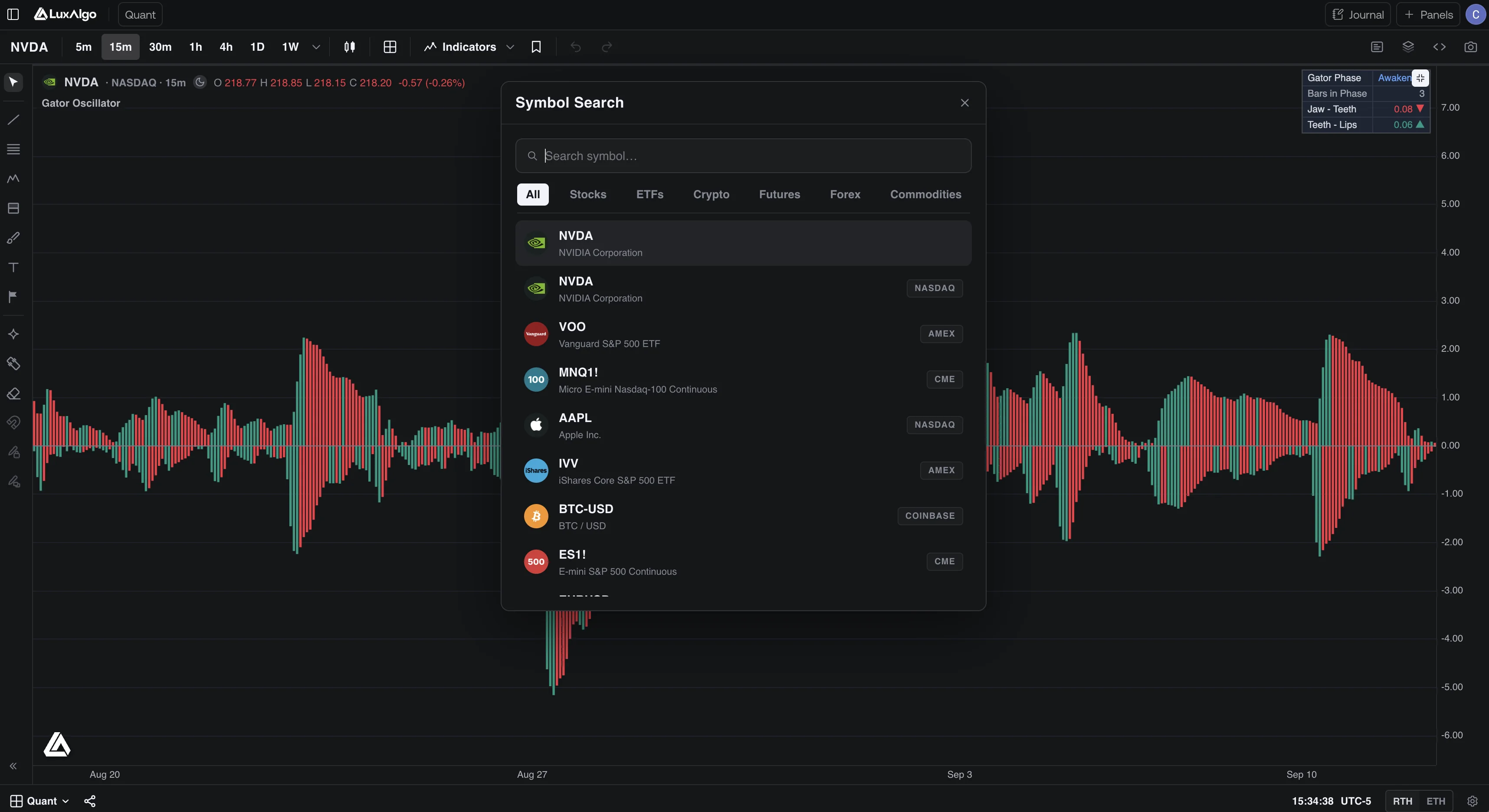
Task: Collapse the left toolbar double chevron
Action: coord(13,766)
